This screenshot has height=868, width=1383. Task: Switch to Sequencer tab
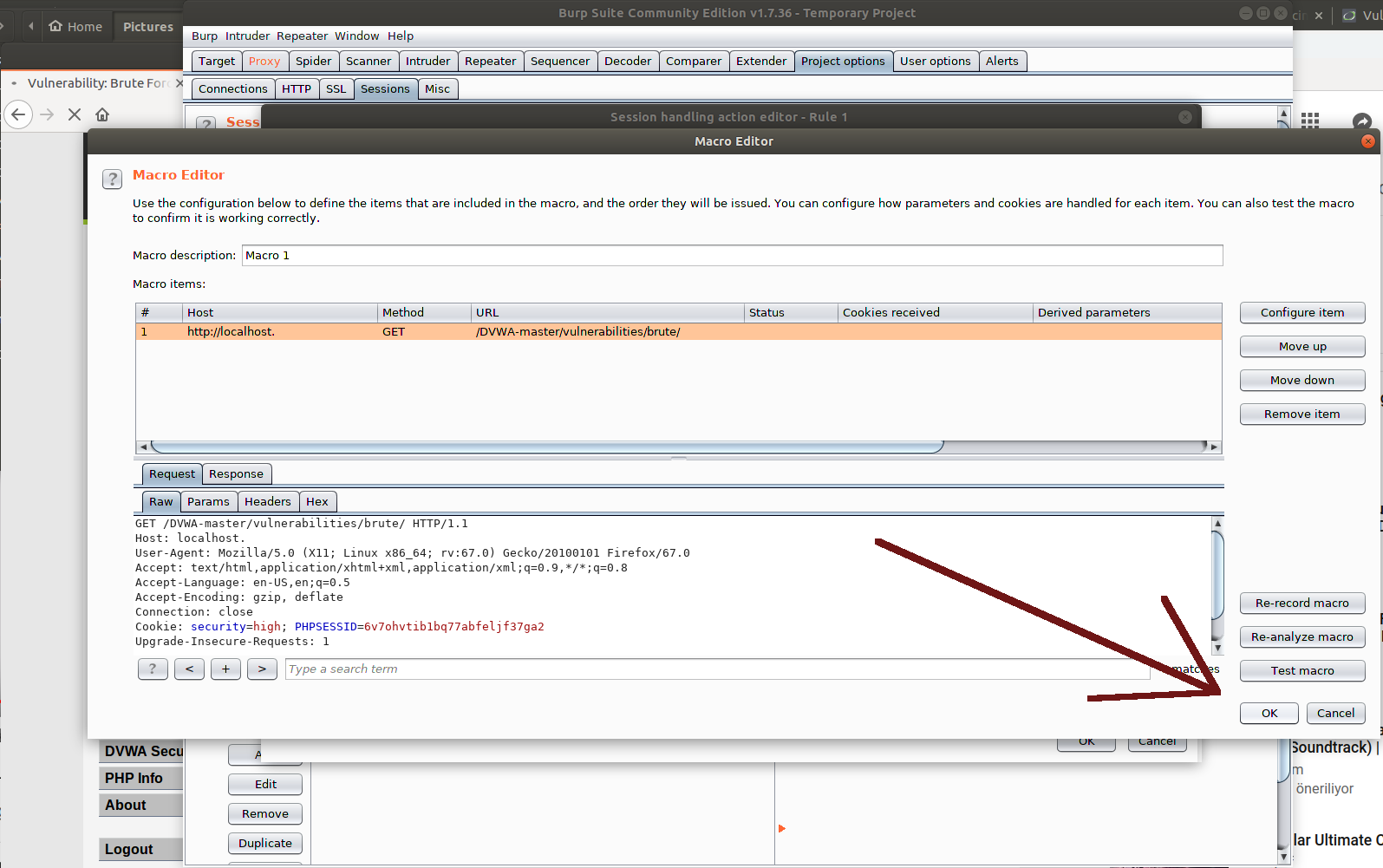click(560, 61)
